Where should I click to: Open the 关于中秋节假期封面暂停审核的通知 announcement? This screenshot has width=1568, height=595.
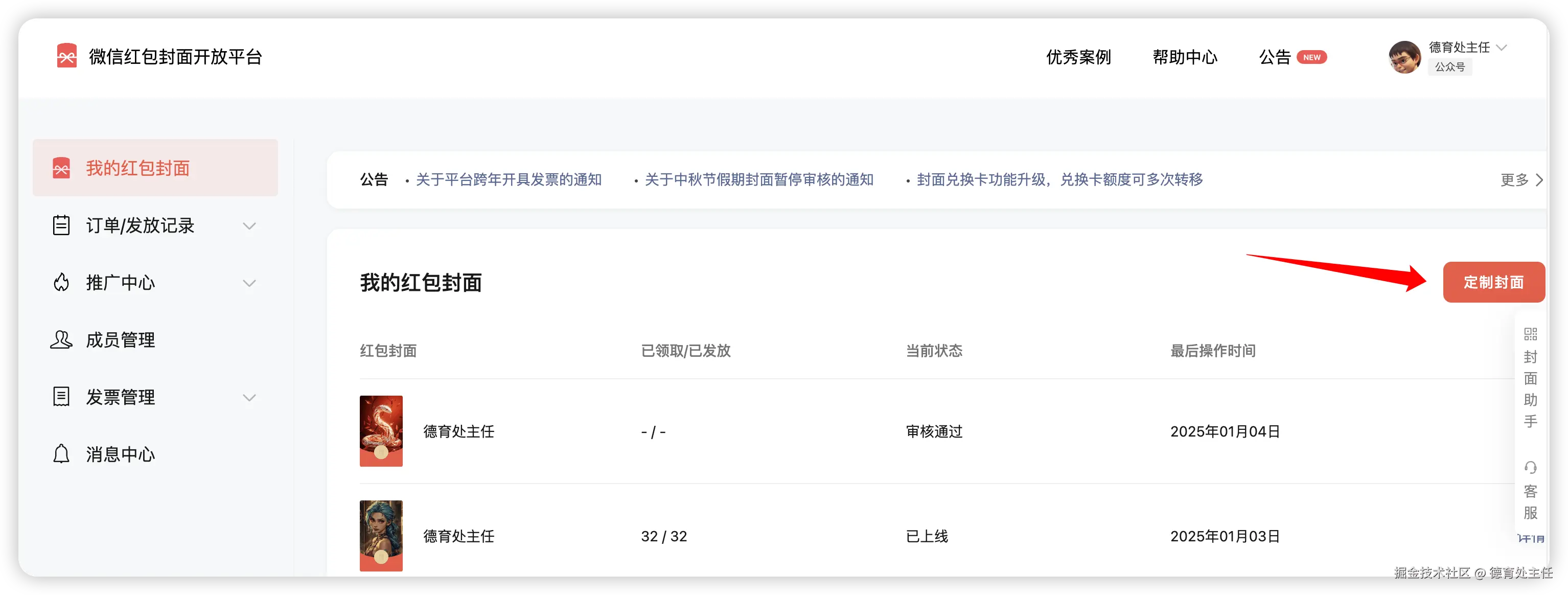click(759, 179)
